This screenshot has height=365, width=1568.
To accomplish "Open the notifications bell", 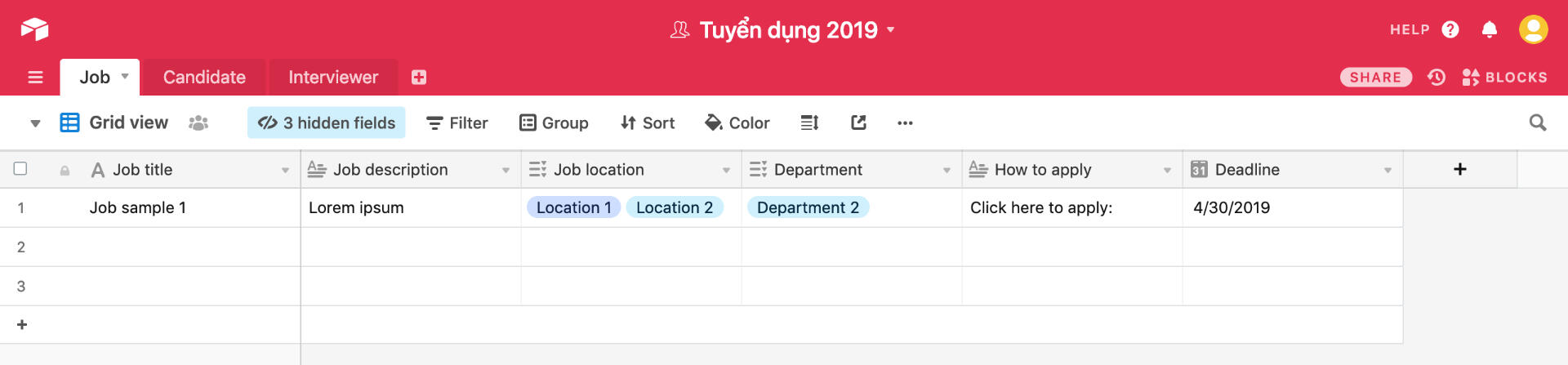I will pyautogui.click(x=1489, y=30).
